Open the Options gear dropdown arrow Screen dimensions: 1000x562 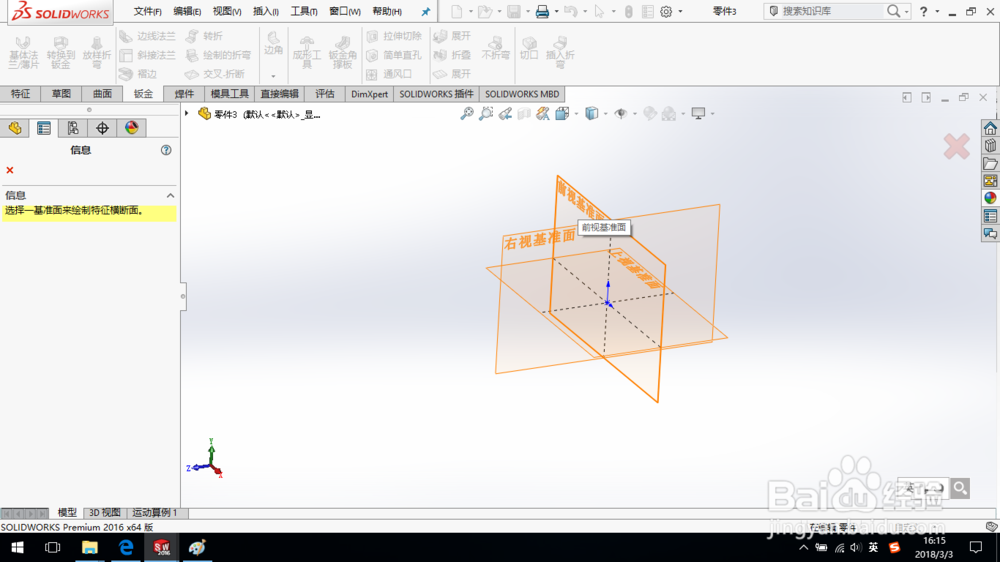[680, 11]
